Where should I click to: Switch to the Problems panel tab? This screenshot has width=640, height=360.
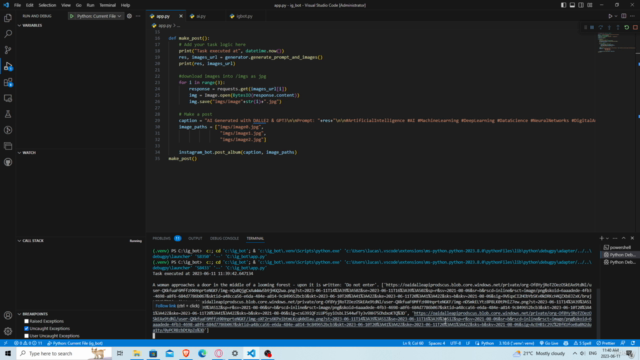[162, 238]
